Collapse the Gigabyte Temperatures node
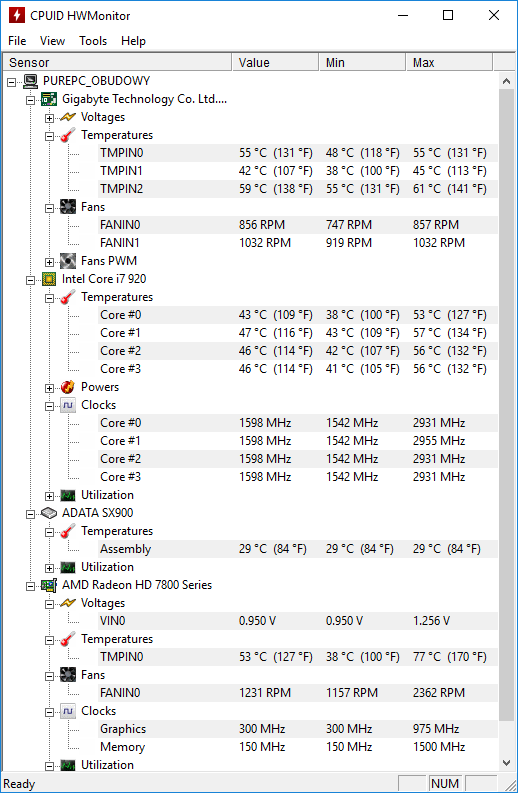The height and width of the screenshot is (793, 518). coord(49,136)
